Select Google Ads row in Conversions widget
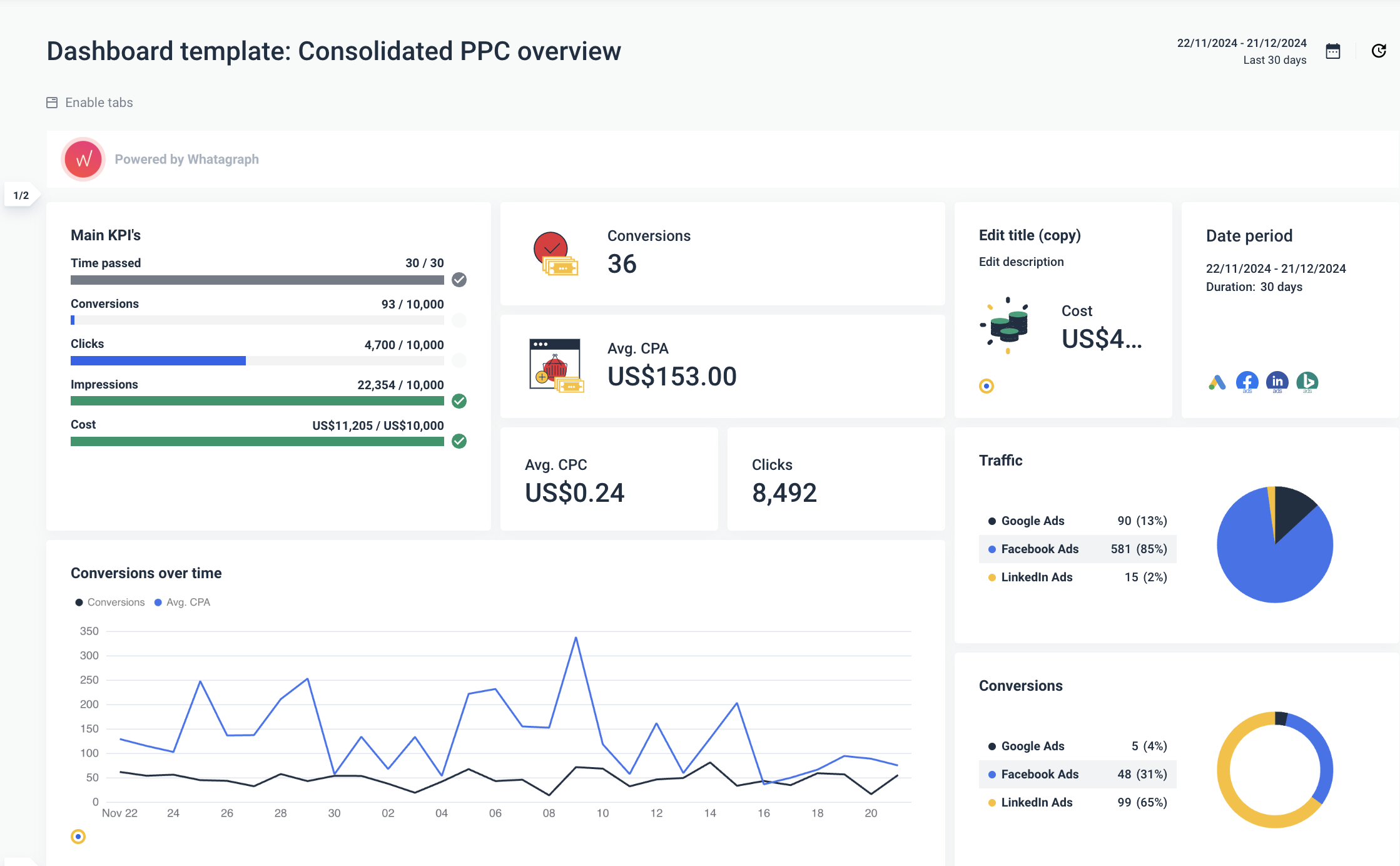 (x=1078, y=746)
